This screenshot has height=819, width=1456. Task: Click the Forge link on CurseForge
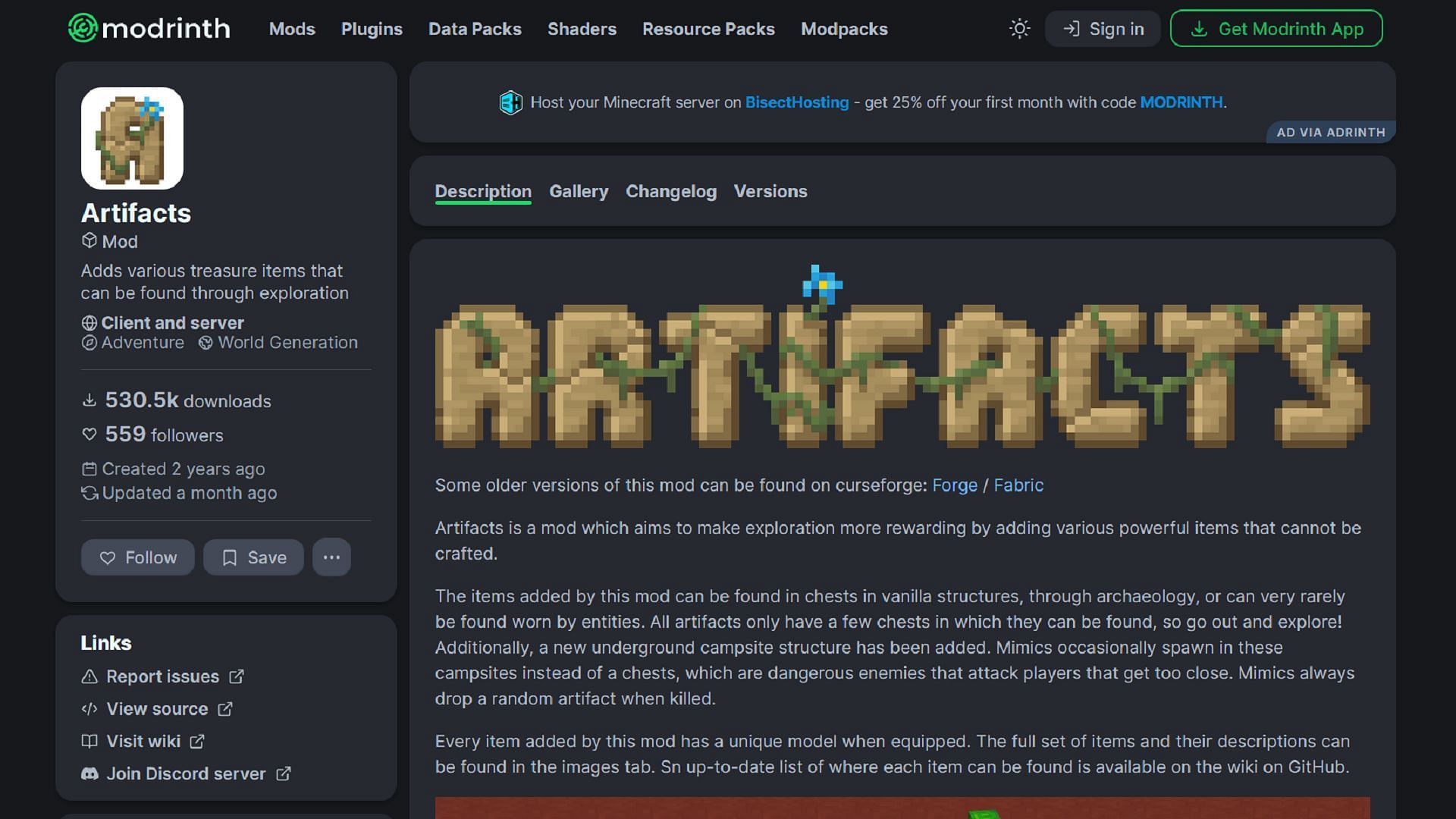pos(954,485)
